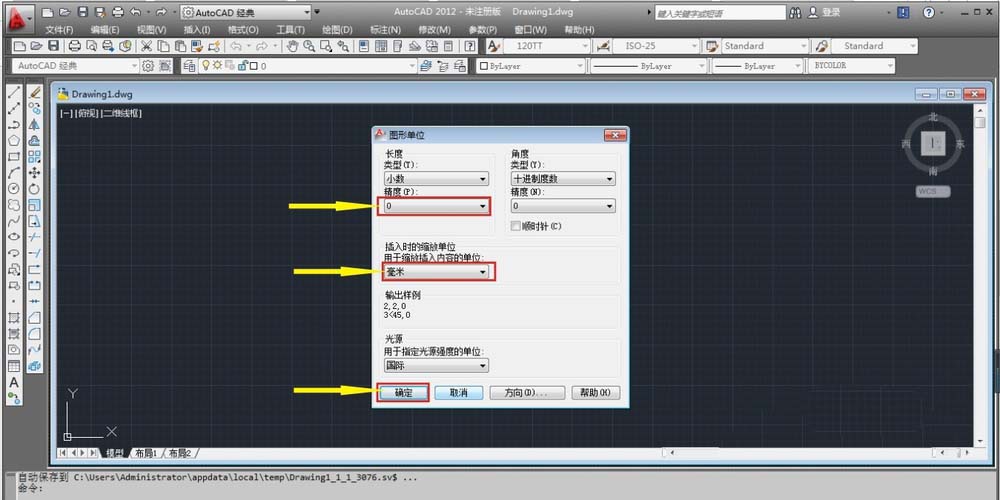Select the Trim modify tool
Image resolution: width=1000 pixels, height=500 pixels.
[x=34, y=237]
